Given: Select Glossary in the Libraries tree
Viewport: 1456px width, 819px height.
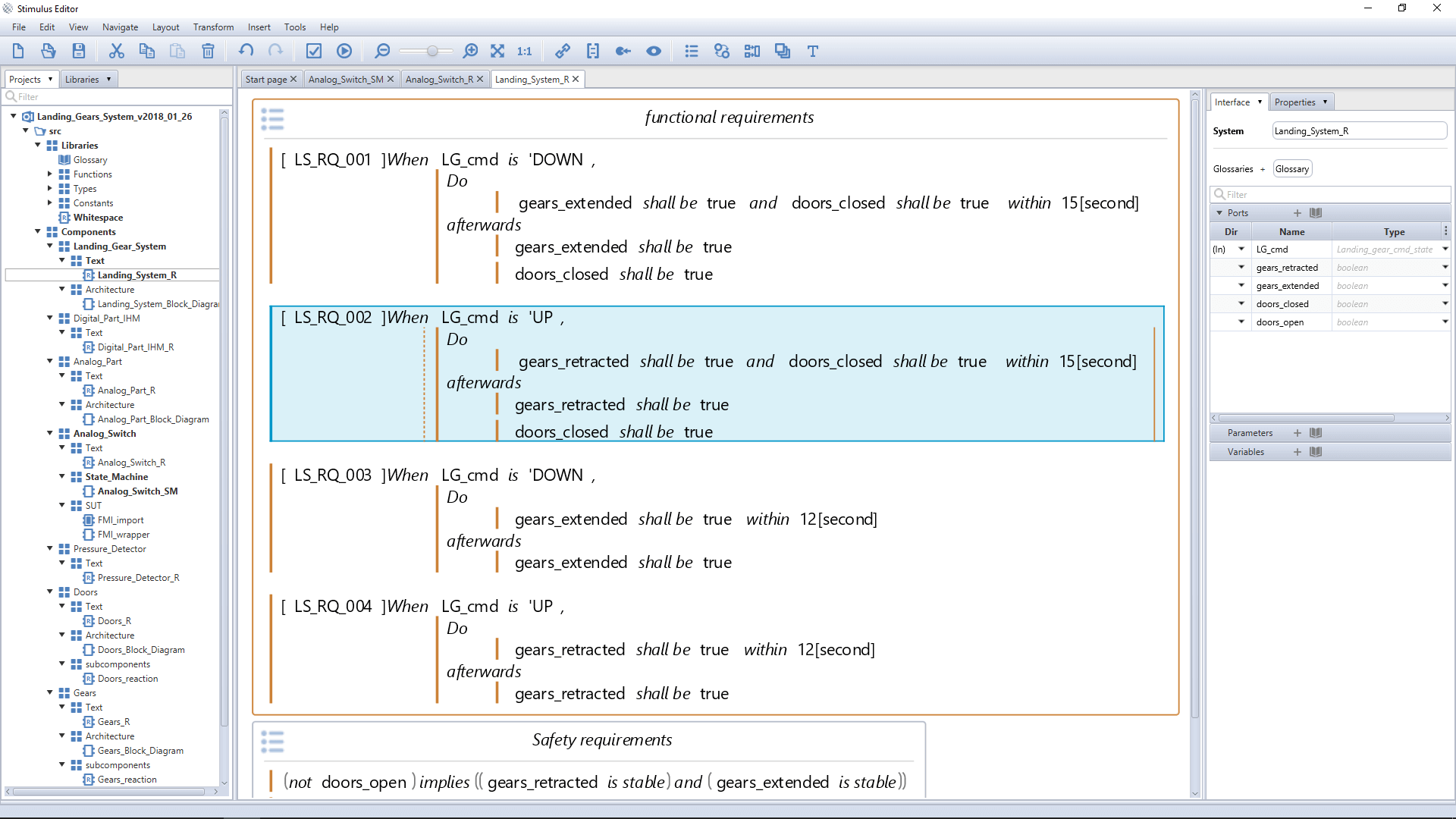Looking at the screenshot, I should (x=90, y=160).
